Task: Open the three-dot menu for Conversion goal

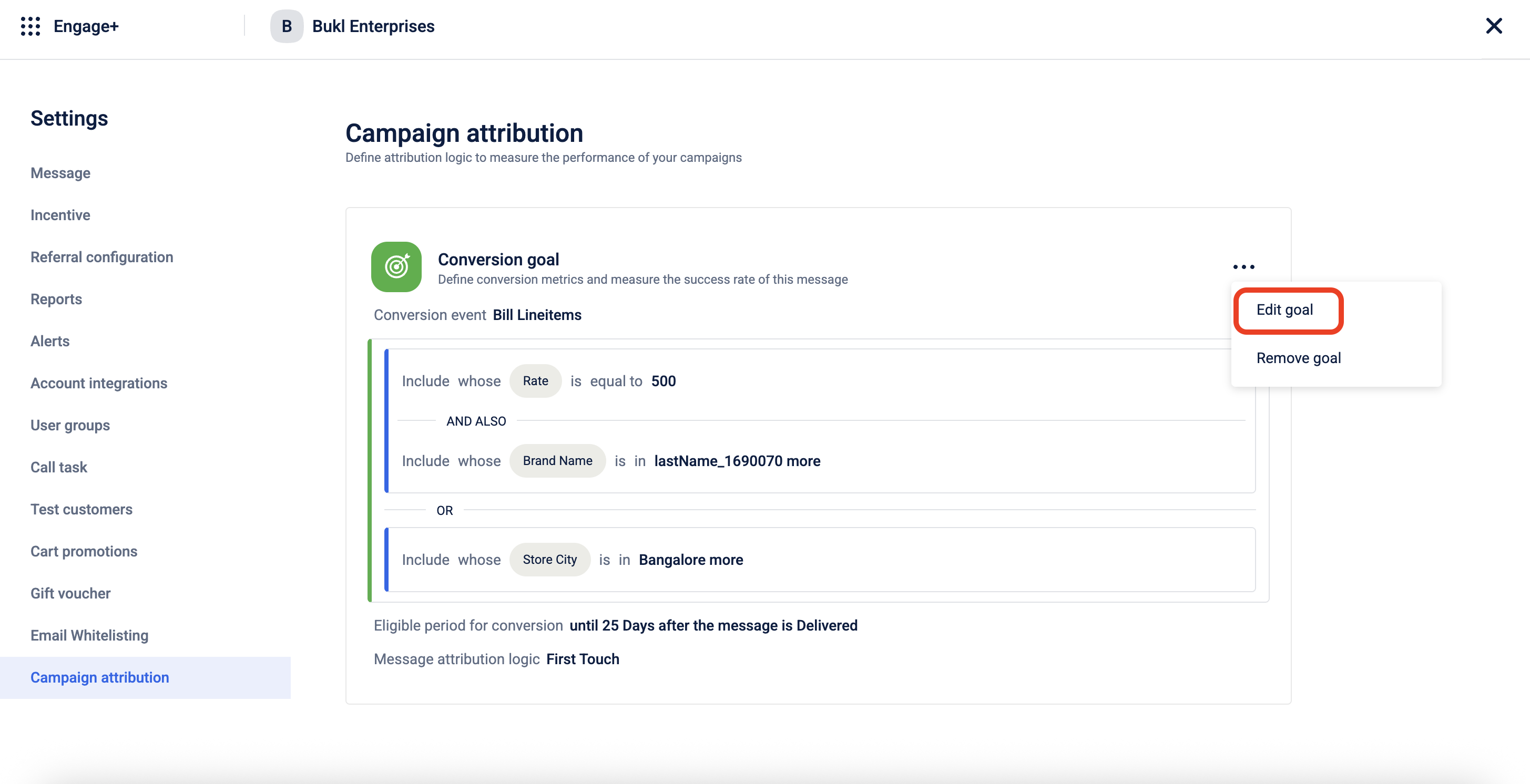Action: 1243,267
